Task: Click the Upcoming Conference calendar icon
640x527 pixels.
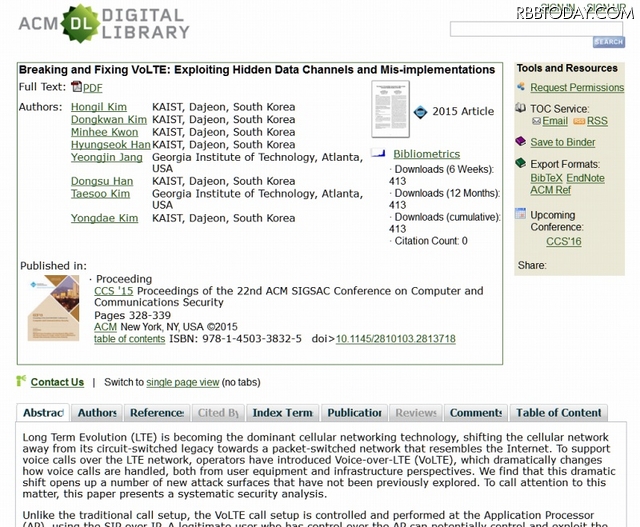Action: point(520,213)
